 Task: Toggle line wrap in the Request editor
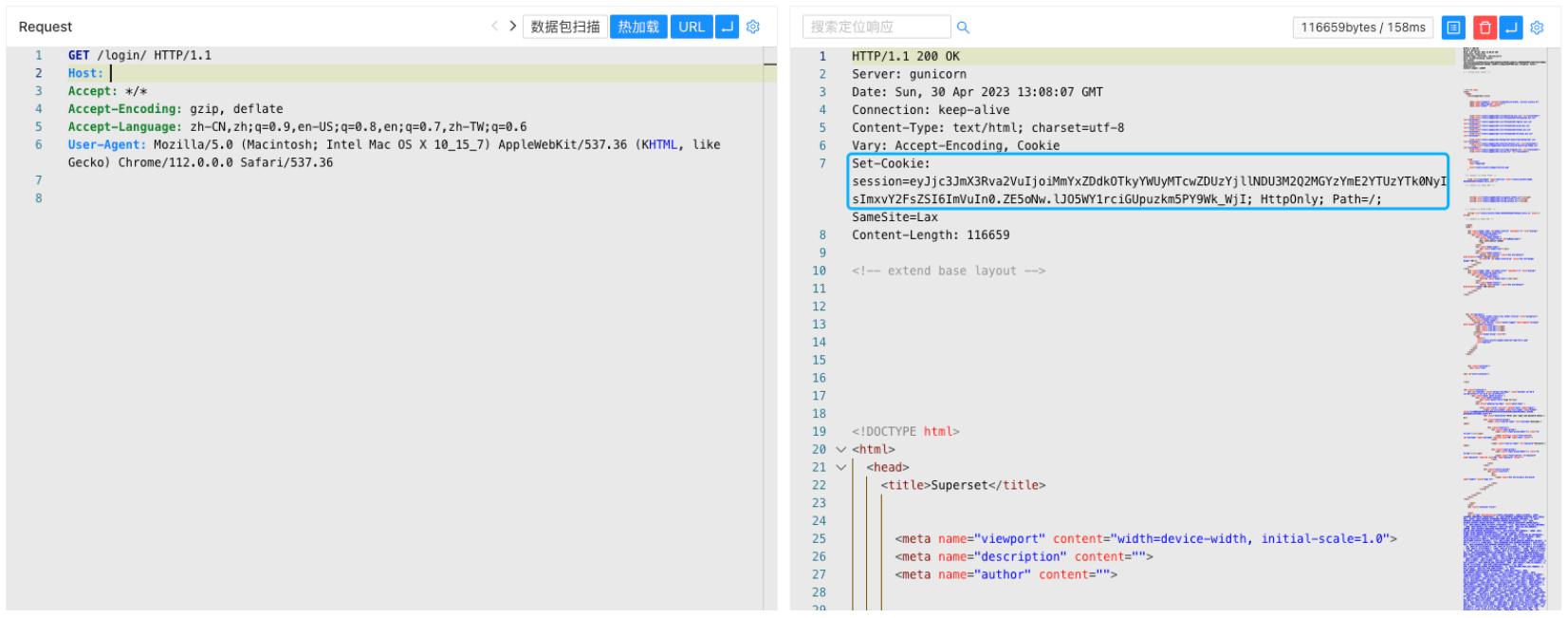(x=727, y=27)
